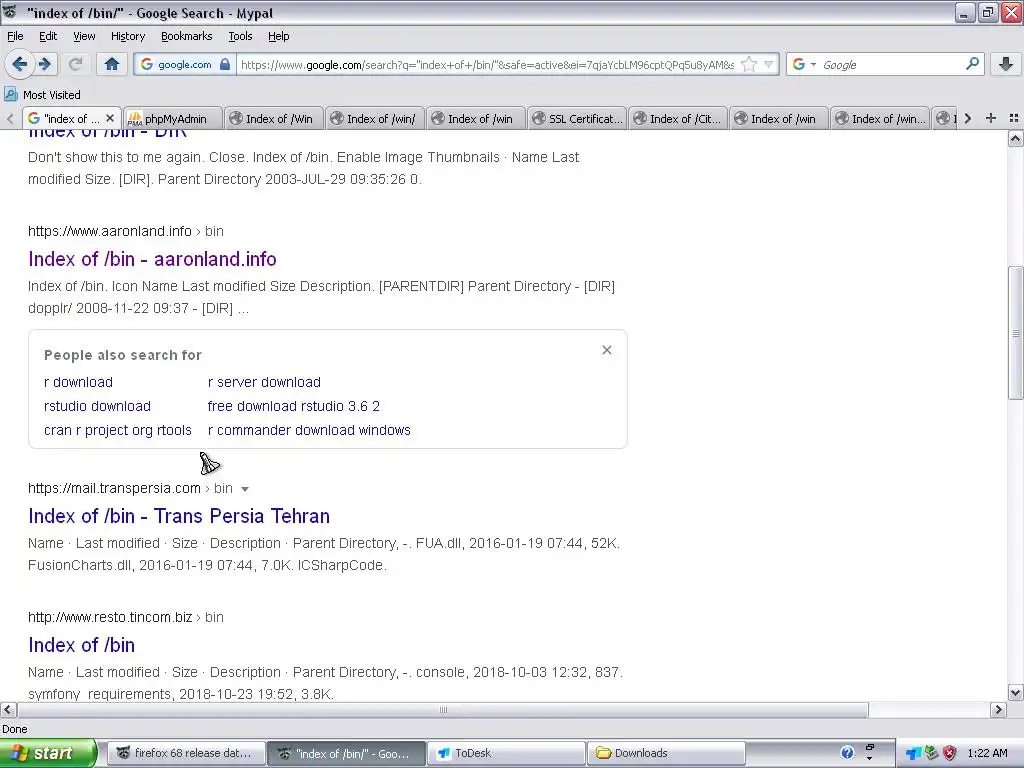Click the ToDesk tray icon
The width and height of the screenshot is (1024, 768).
point(913,754)
